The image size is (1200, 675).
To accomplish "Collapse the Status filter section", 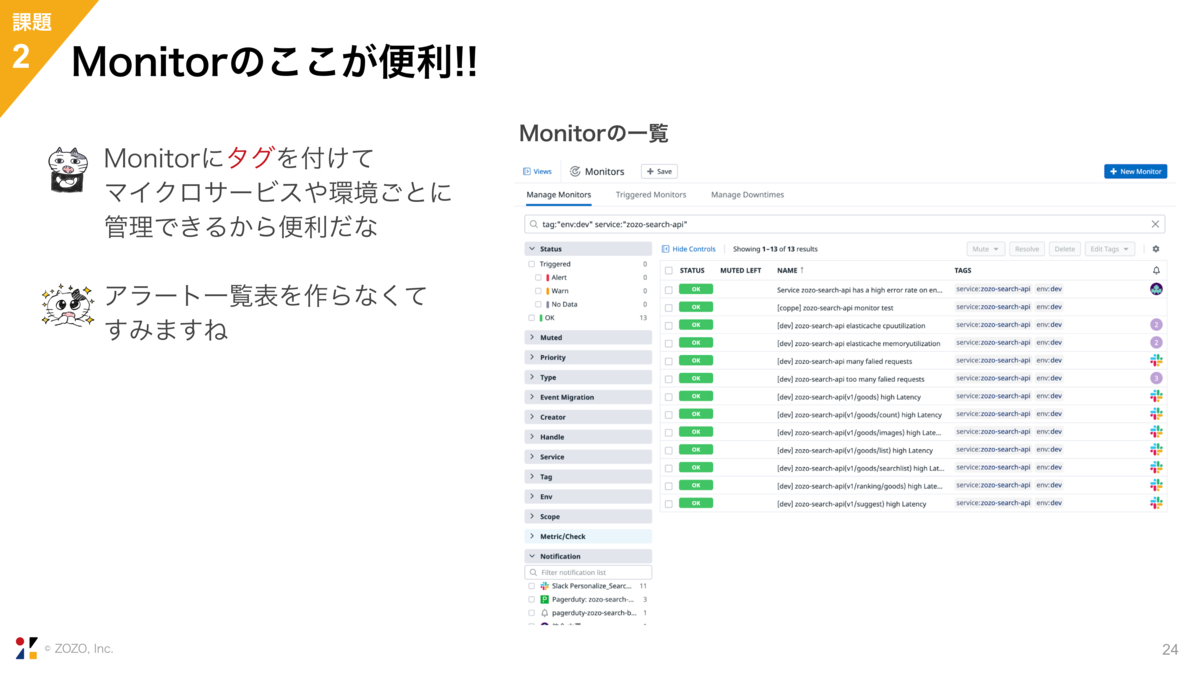I will pyautogui.click(x=588, y=249).
